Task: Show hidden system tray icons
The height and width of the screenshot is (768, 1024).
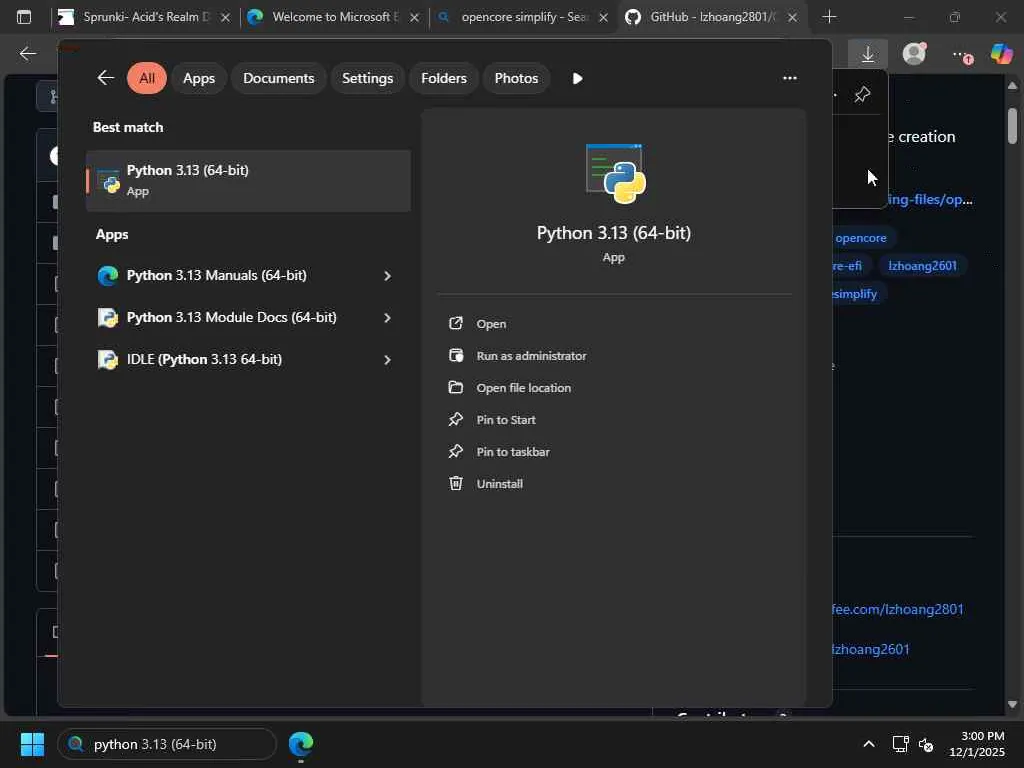Action: click(x=869, y=744)
